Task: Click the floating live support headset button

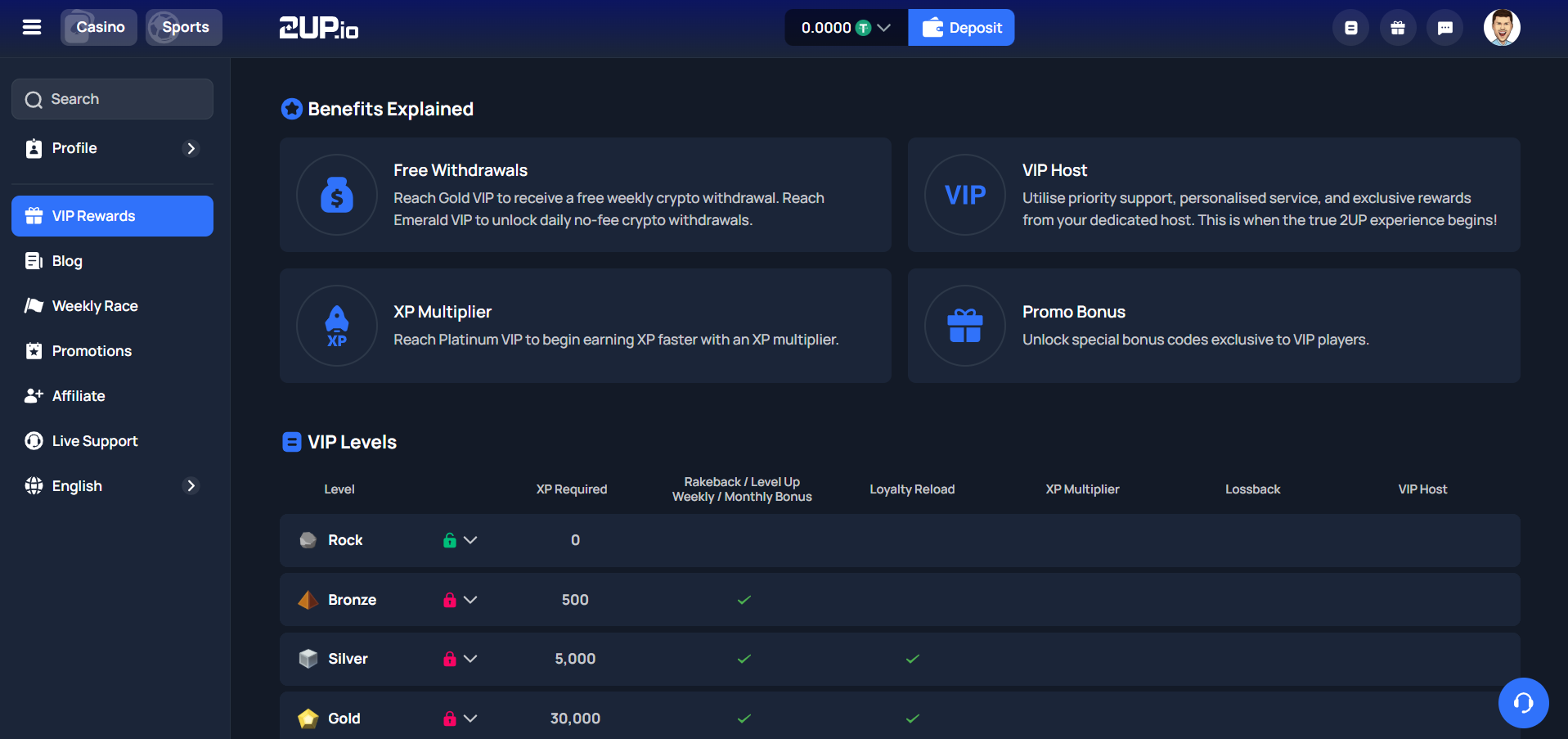Action: [x=1523, y=702]
